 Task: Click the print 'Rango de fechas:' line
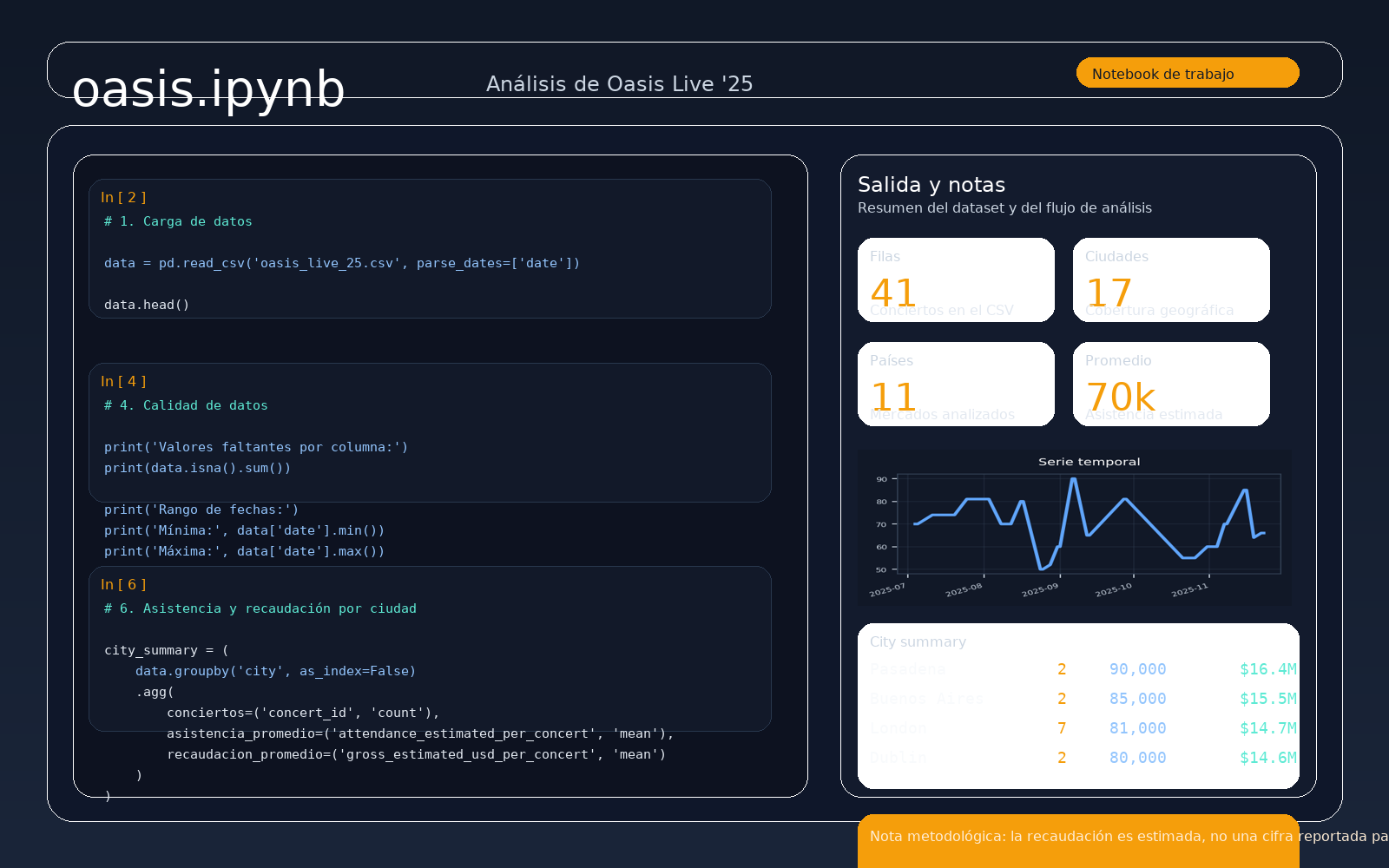[201, 510]
